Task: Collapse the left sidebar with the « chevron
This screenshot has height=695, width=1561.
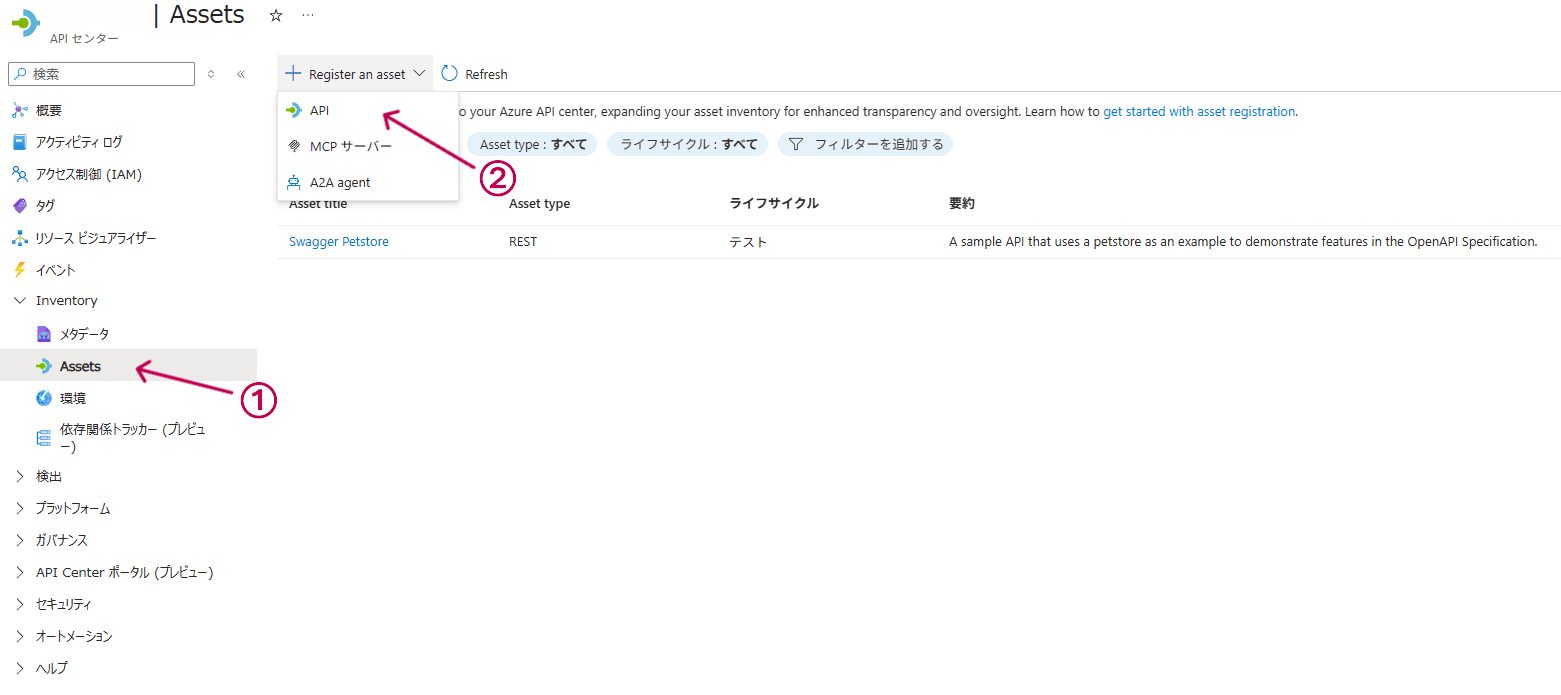Action: [x=240, y=73]
